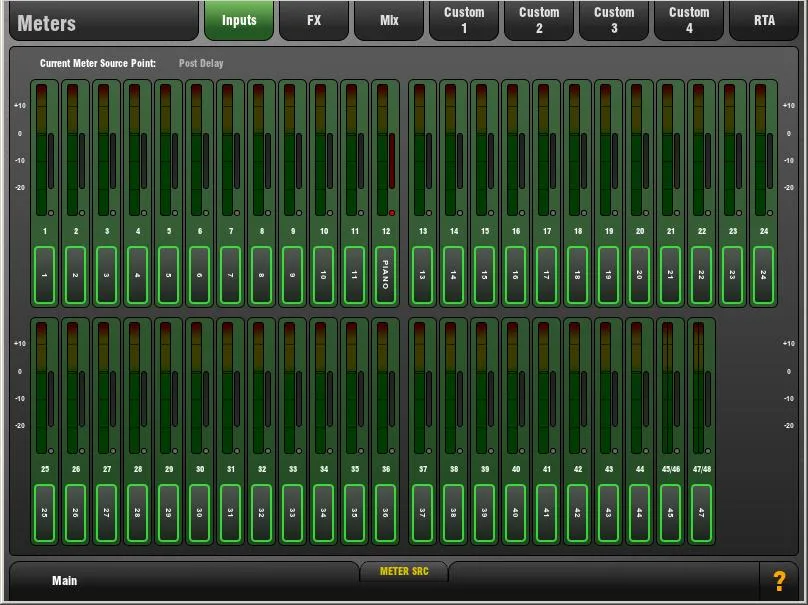Select the Main label in bottom bar
The width and height of the screenshot is (808, 605).
64,581
